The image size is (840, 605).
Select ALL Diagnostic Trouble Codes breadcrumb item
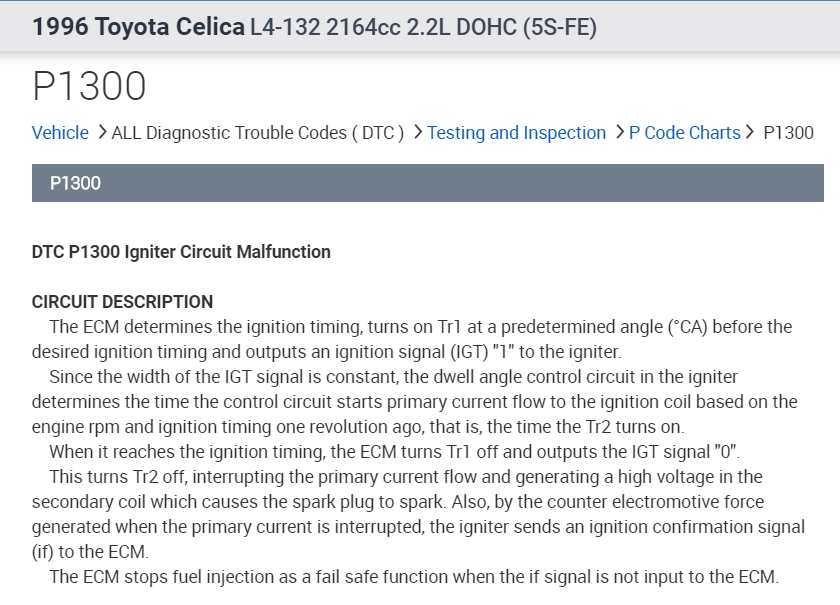tap(258, 133)
